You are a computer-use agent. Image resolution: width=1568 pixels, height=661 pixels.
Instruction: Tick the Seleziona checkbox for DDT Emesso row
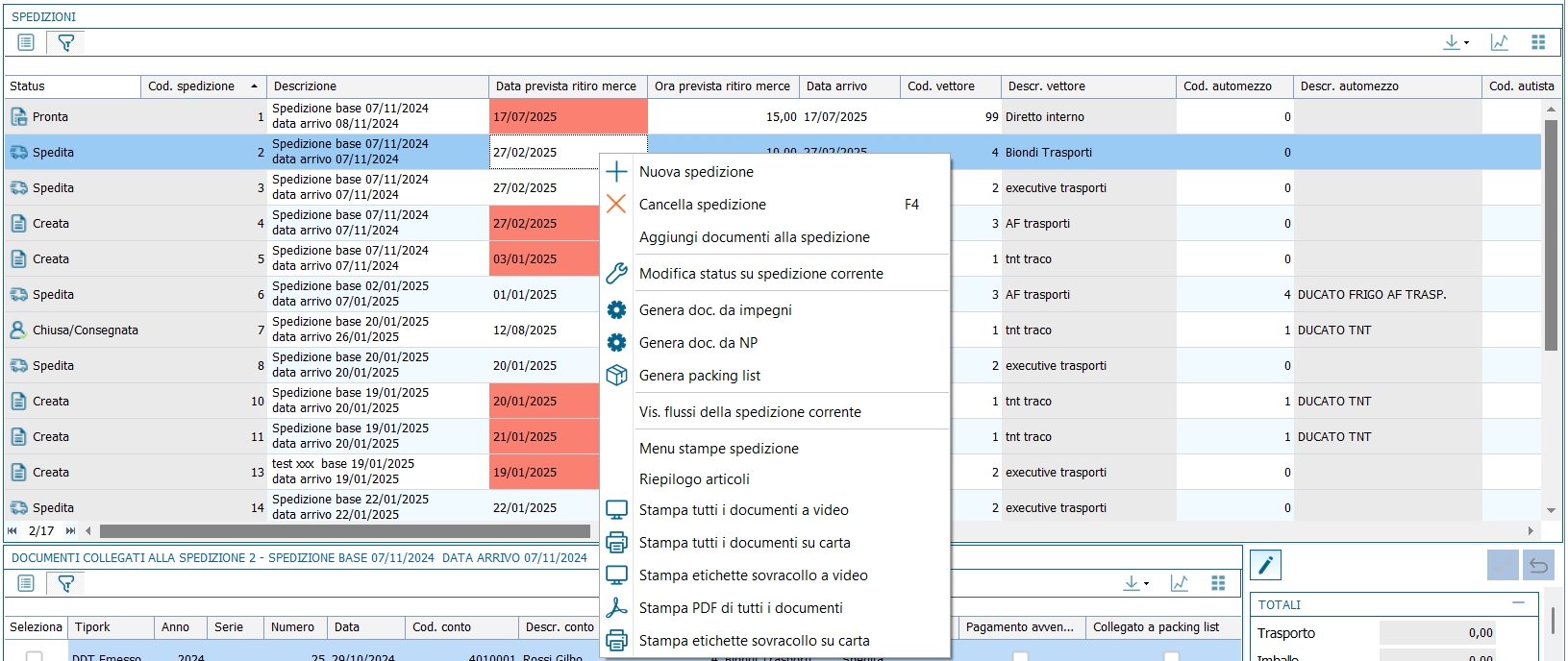click(35, 656)
